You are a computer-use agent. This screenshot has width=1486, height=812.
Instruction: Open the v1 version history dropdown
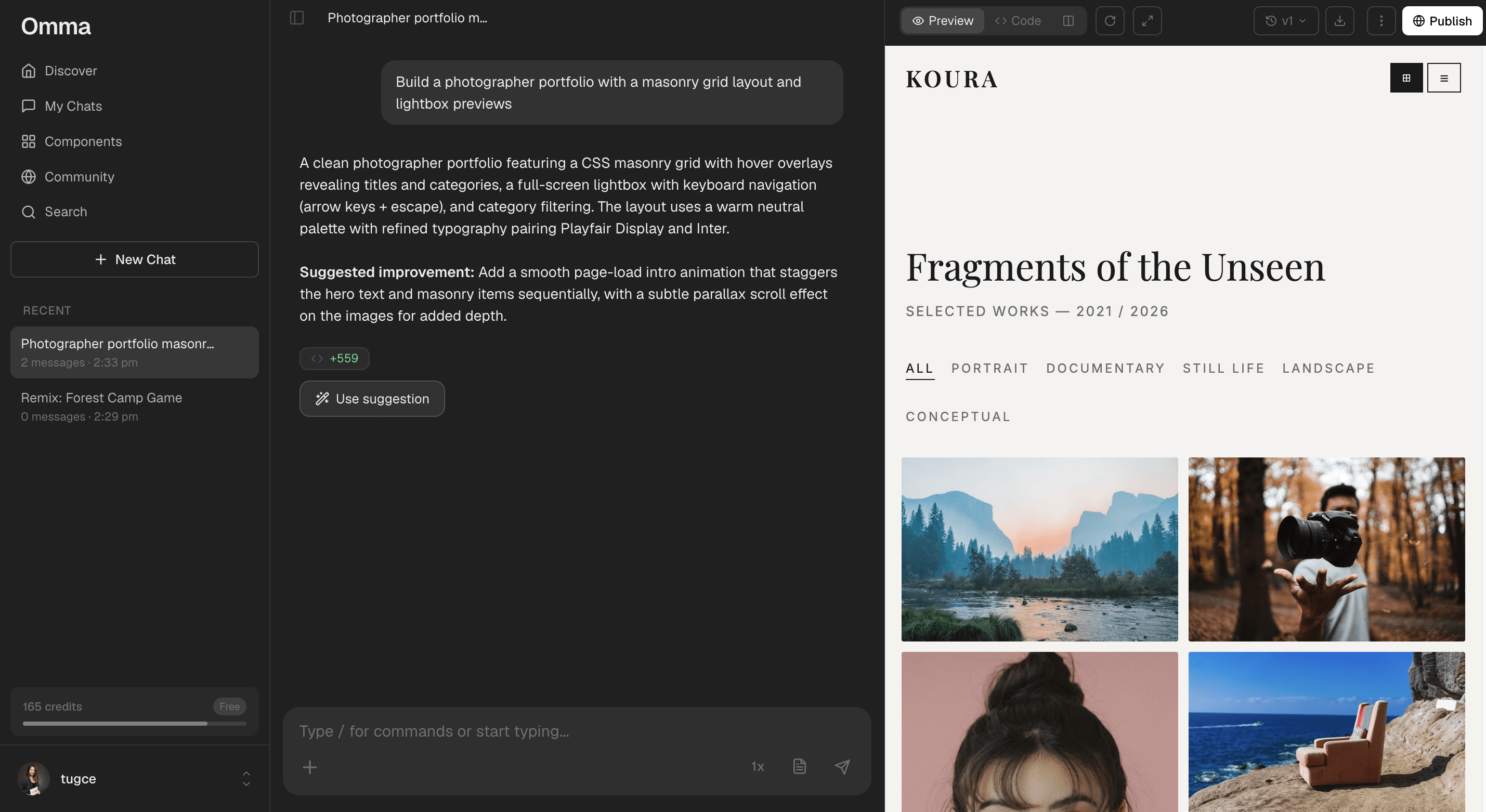pos(1285,21)
